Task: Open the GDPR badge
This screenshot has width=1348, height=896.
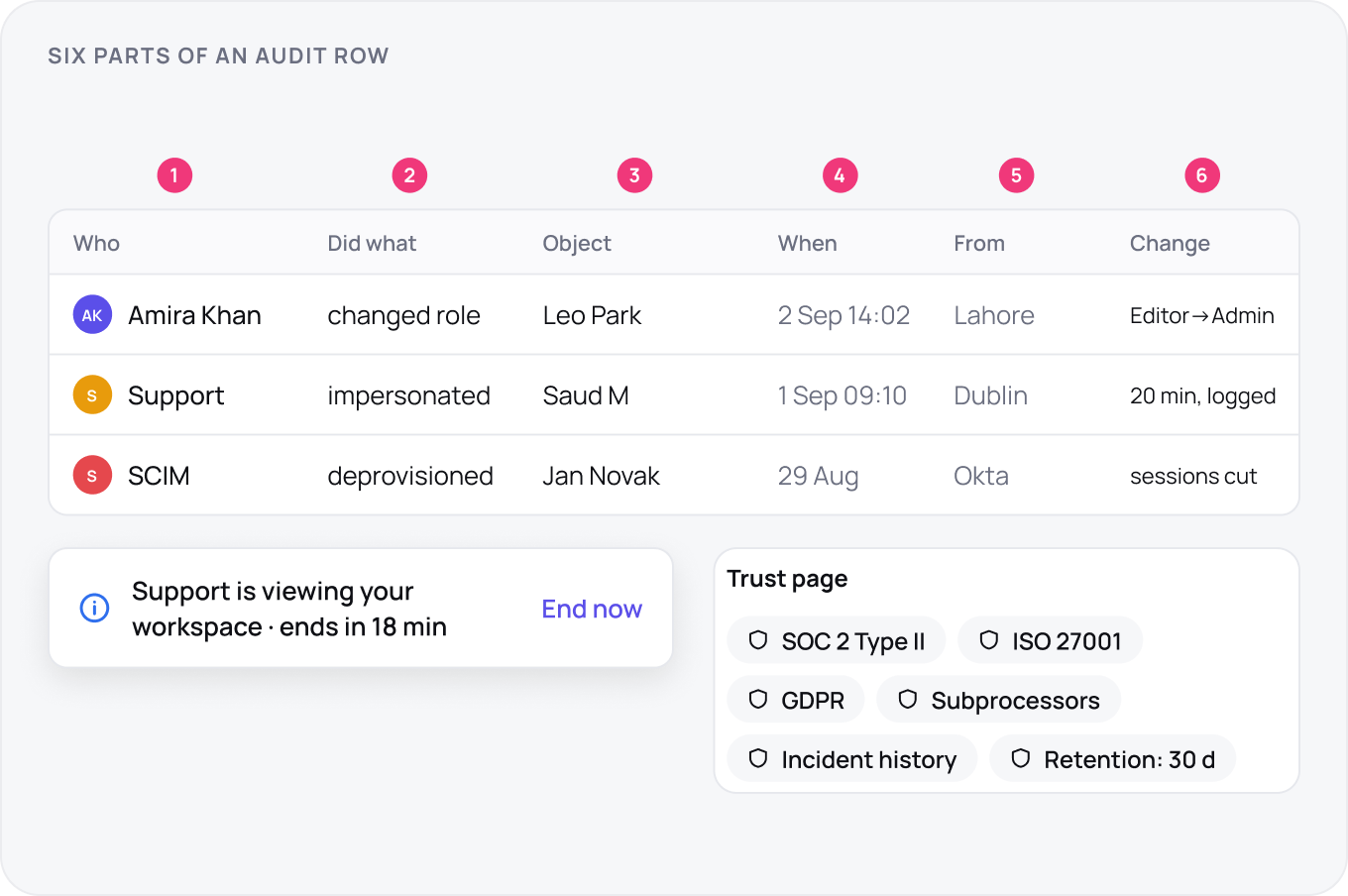Action: 796,700
